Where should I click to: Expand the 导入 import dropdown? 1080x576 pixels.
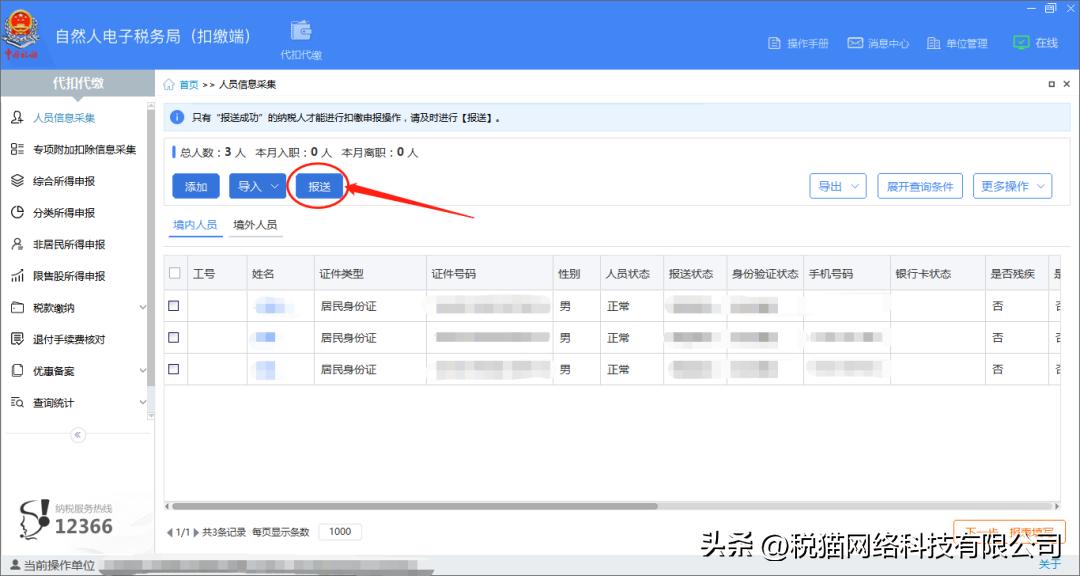pyautogui.click(x=257, y=186)
